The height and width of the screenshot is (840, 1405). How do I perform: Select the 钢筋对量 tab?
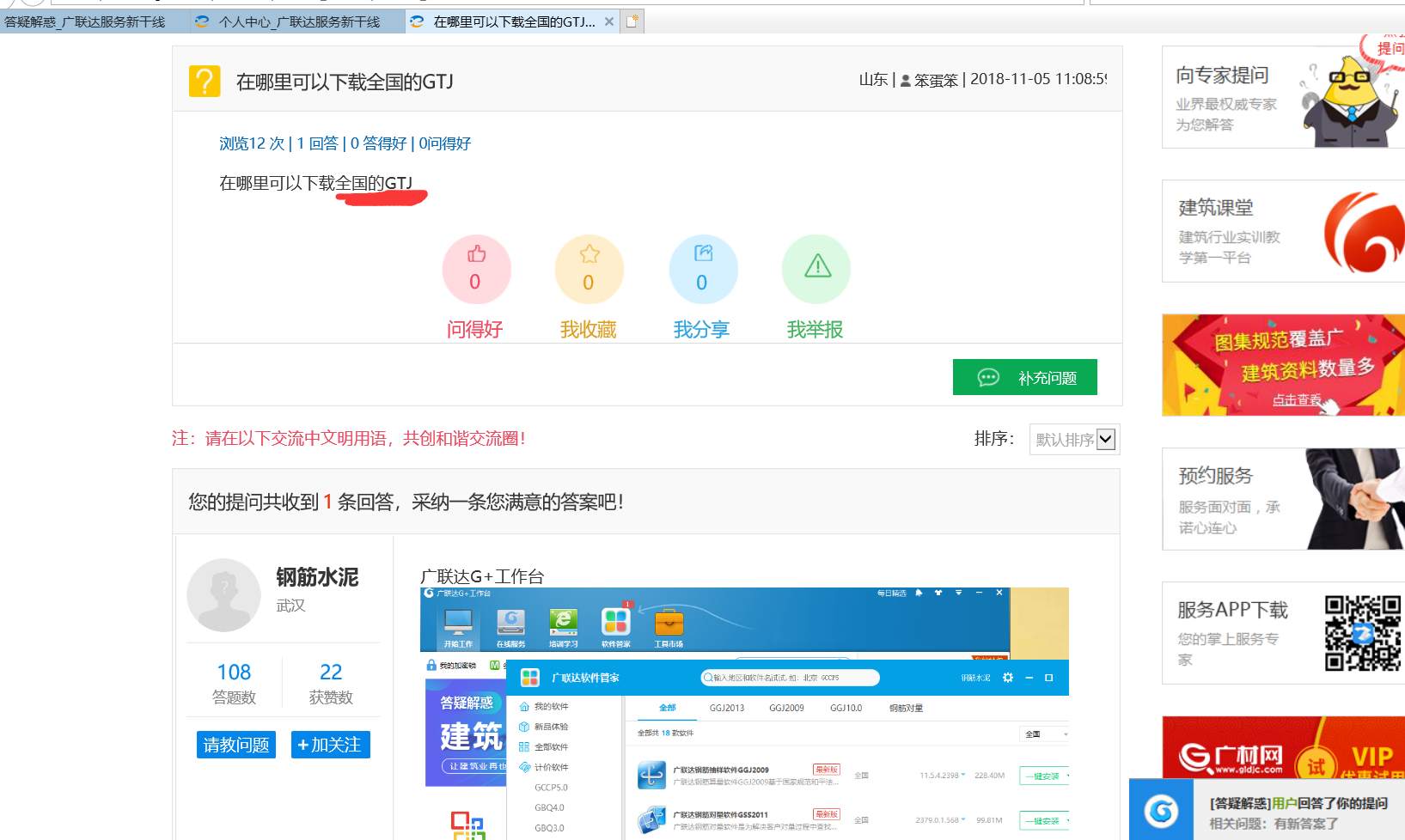pos(906,708)
